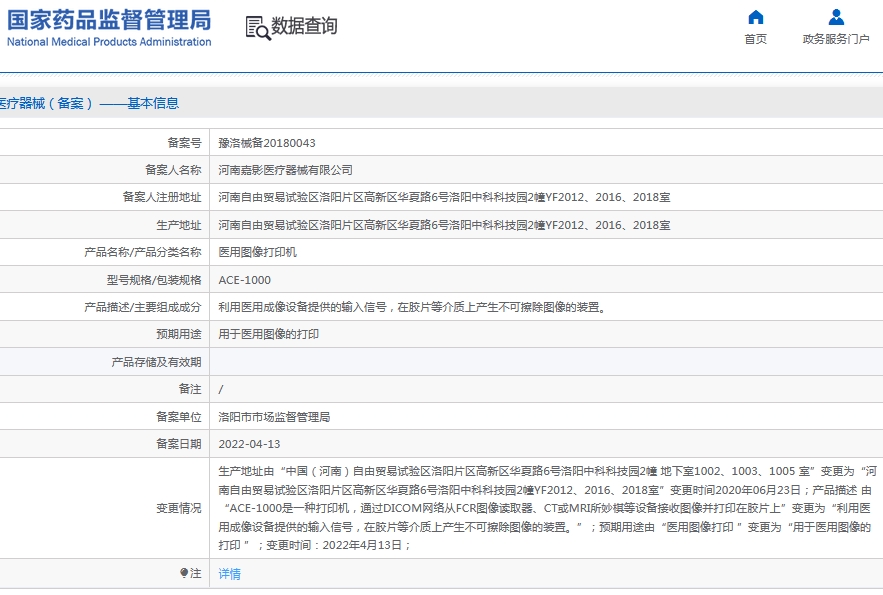883x595 pixels.
Task: Click the 备案人注册地址 label
Action: (162, 197)
